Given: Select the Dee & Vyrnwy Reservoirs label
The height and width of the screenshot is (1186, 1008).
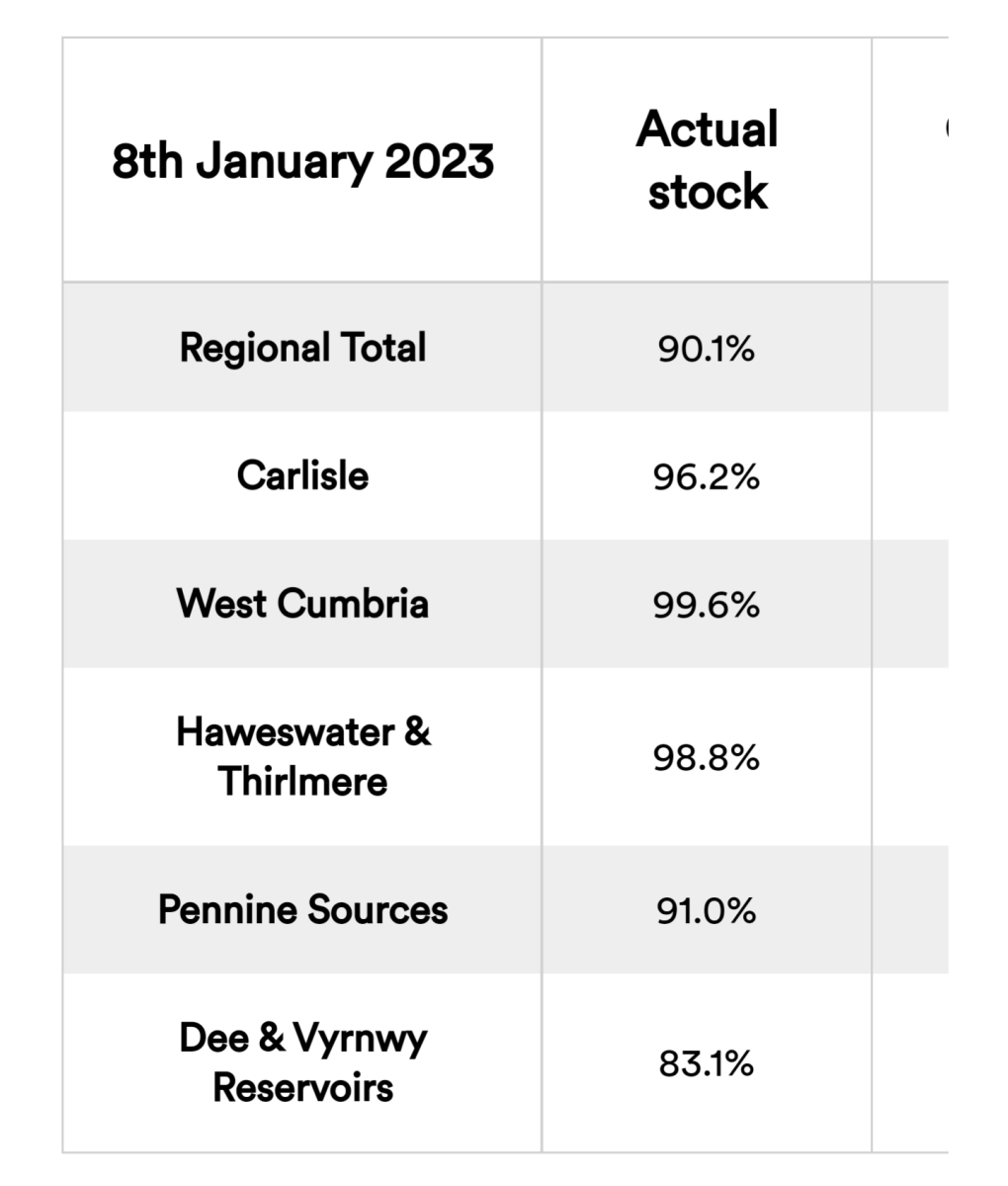Looking at the screenshot, I should [302, 1062].
